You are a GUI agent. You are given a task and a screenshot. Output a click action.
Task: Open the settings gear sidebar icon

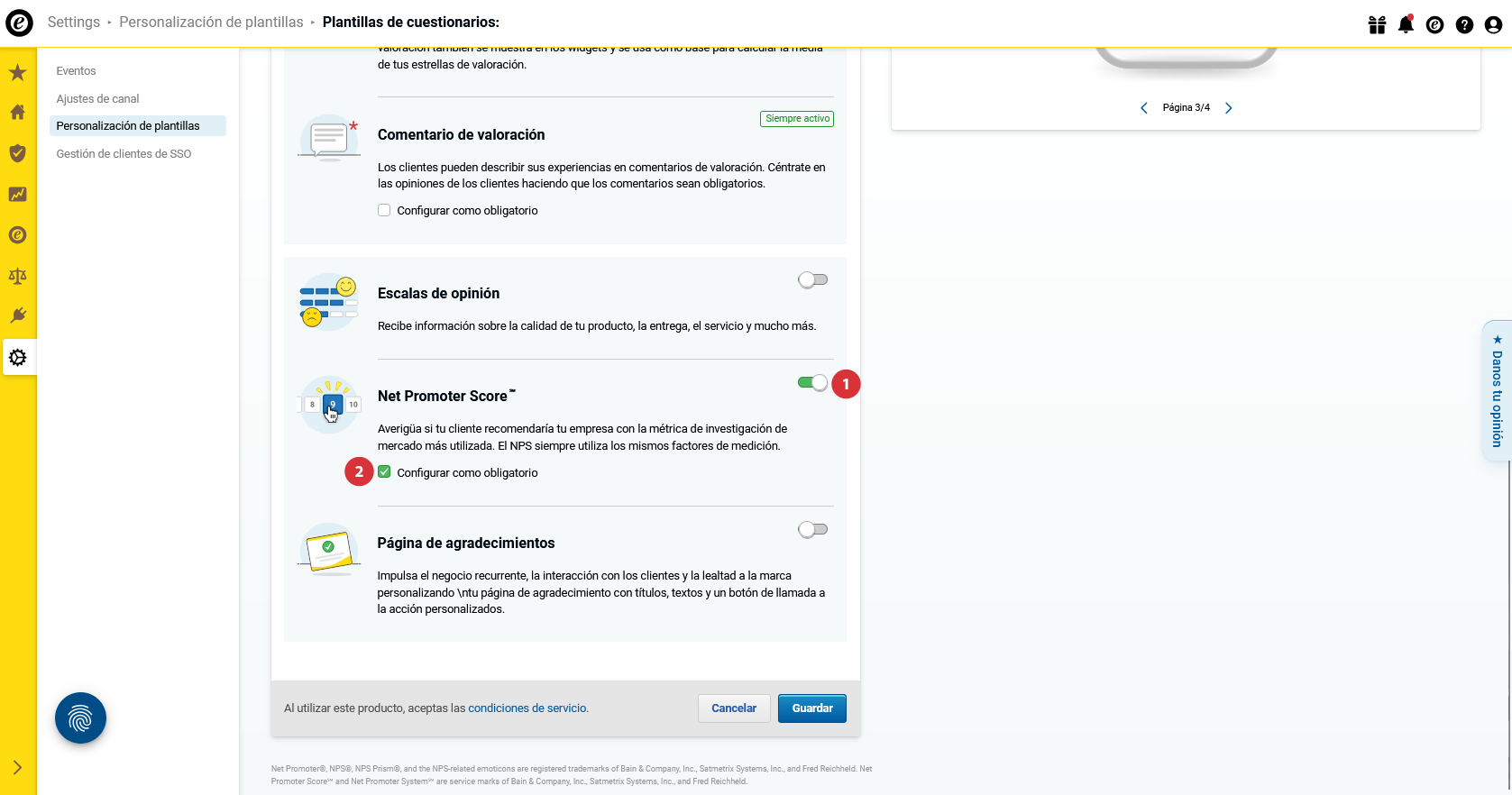coord(17,358)
